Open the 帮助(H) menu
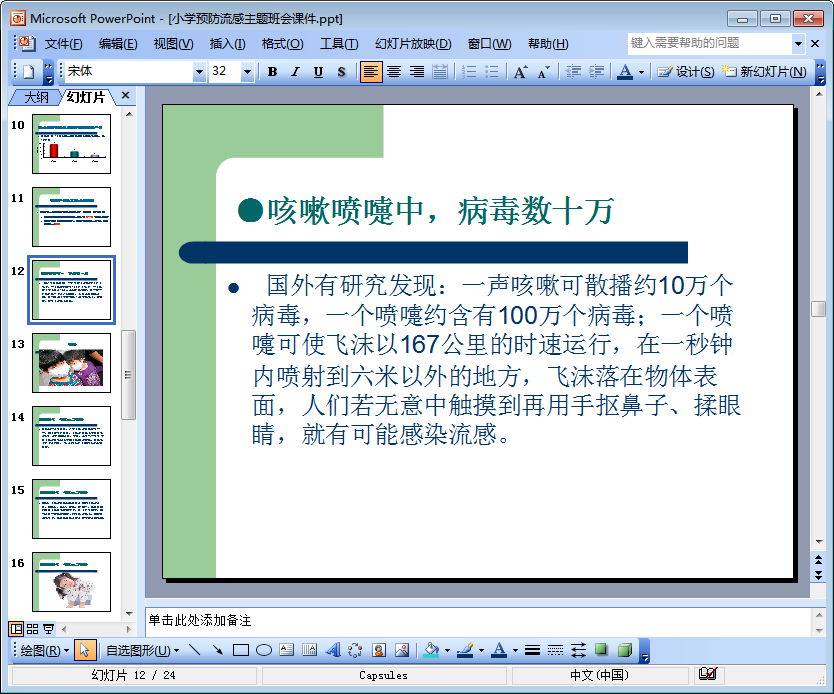This screenshot has height=694, width=834. click(x=548, y=44)
